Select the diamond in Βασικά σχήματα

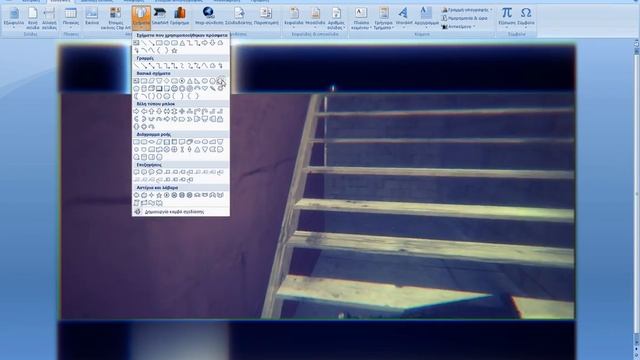pyautogui.click(x=167, y=81)
